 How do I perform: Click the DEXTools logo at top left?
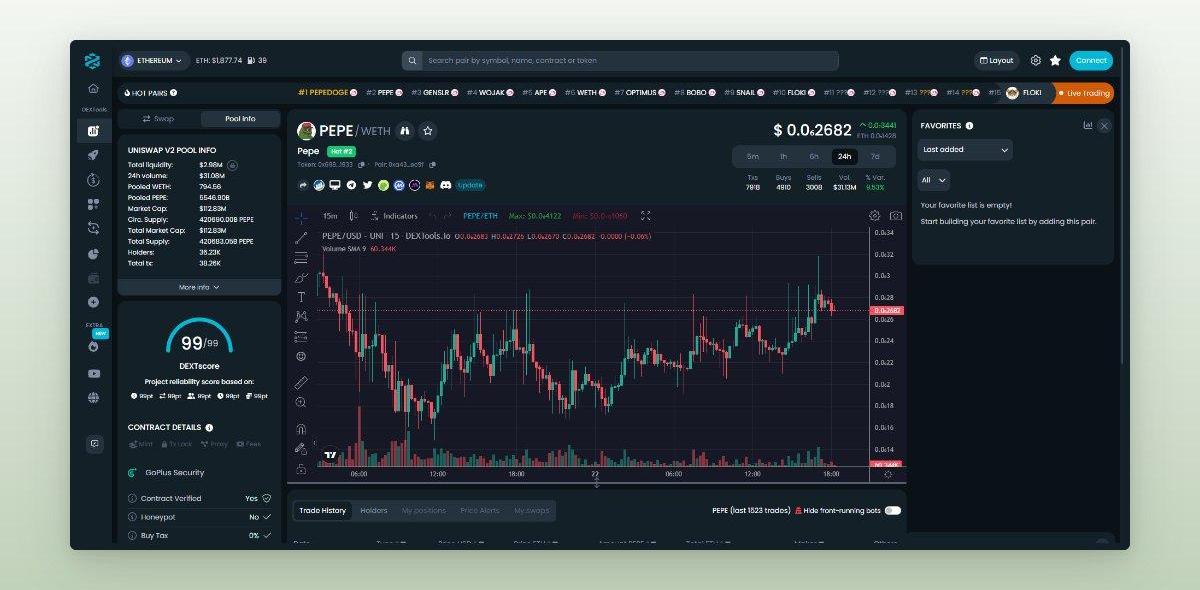coord(93,61)
